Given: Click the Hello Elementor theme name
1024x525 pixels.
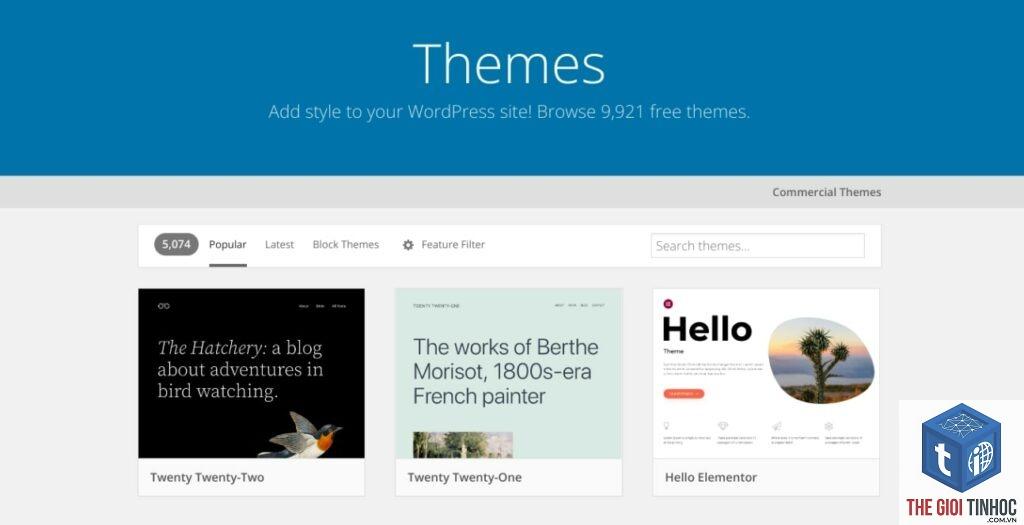Looking at the screenshot, I should (x=711, y=477).
